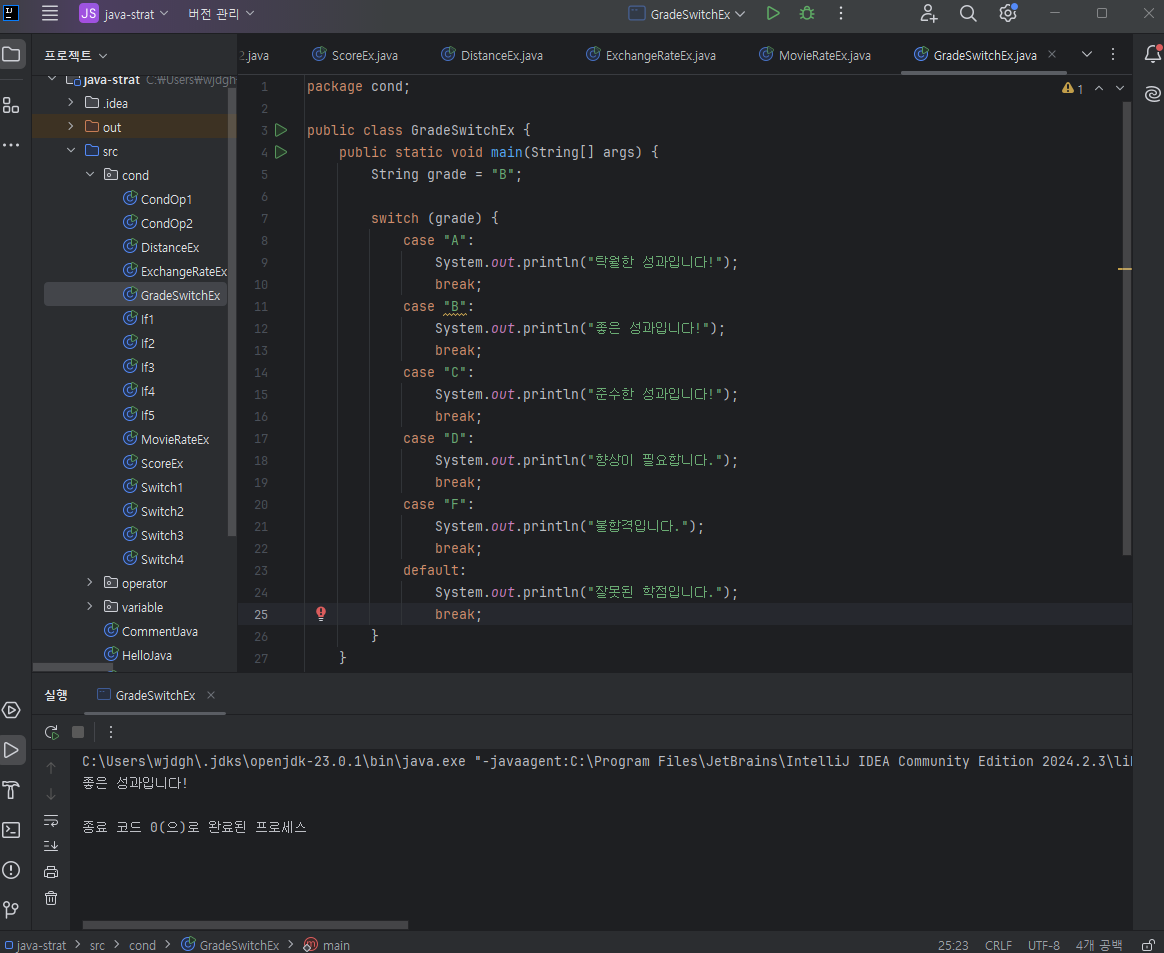Click the console horizontal scrollbar
Screen dimensions: 1164x953
click(x=245, y=925)
